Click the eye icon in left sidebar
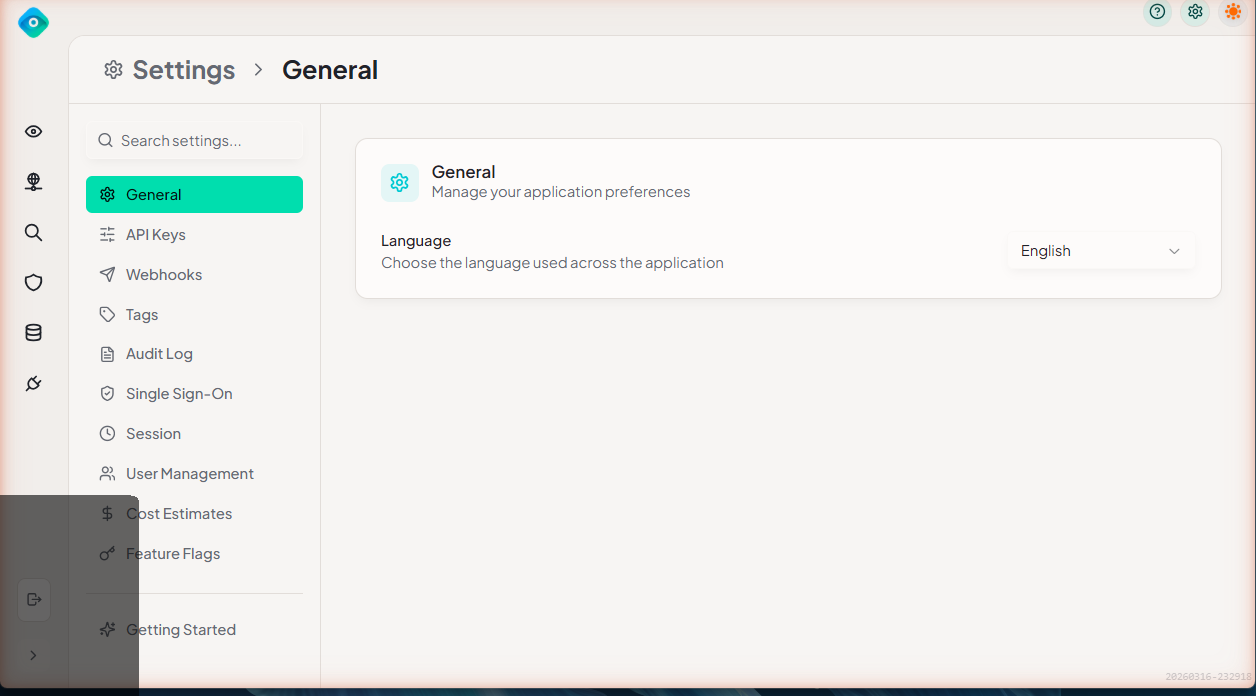Viewport: 1256px width, 696px height. [x=33, y=132]
